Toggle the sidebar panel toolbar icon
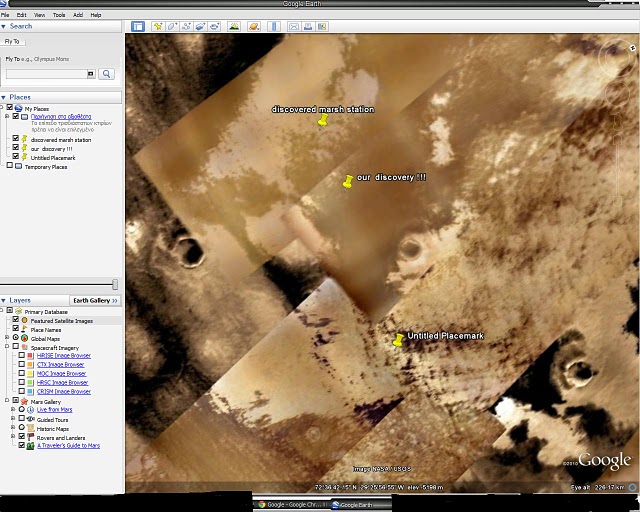 click(138, 27)
